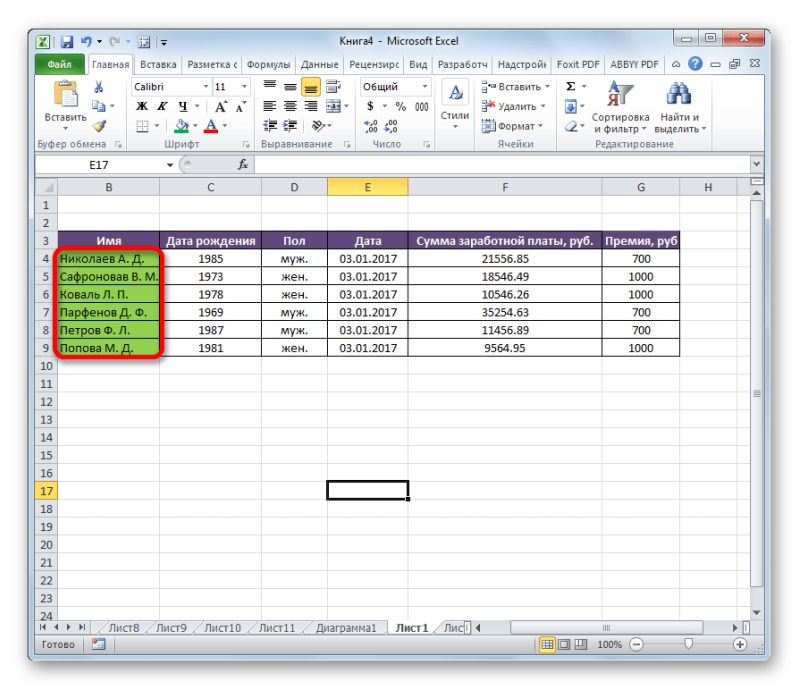Open the Общий number format dropdown
Image resolution: width=800 pixels, height=690 pixels.
[x=424, y=87]
